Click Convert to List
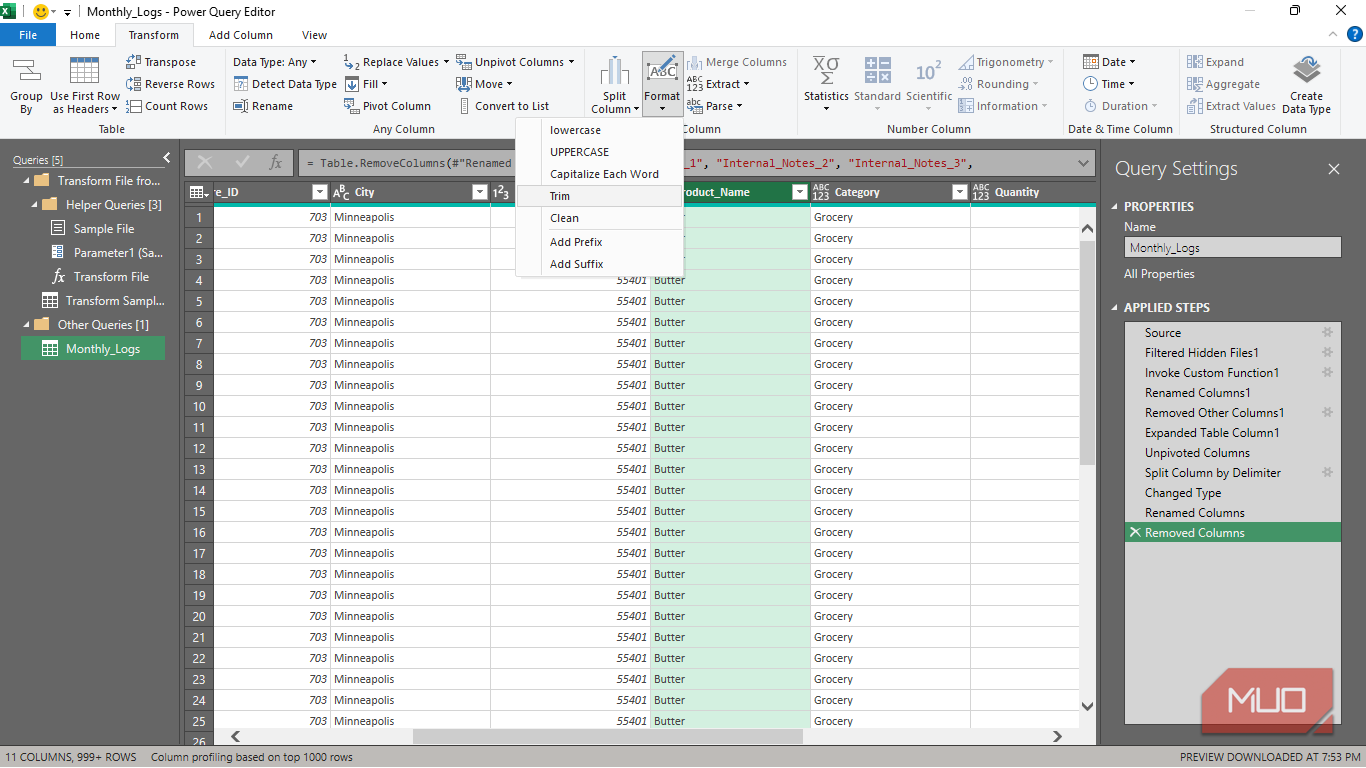1366x768 pixels. (x=503, y=106)
